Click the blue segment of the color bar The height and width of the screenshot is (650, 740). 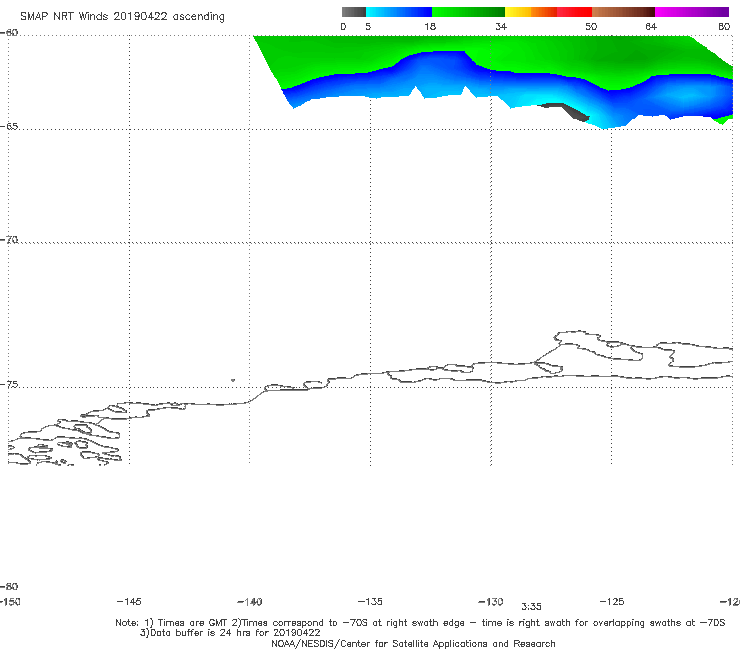(x=399, y=12)
